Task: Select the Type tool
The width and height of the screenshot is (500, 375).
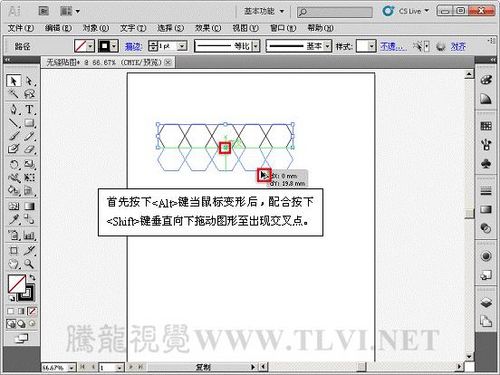Action: pos(29,109)
